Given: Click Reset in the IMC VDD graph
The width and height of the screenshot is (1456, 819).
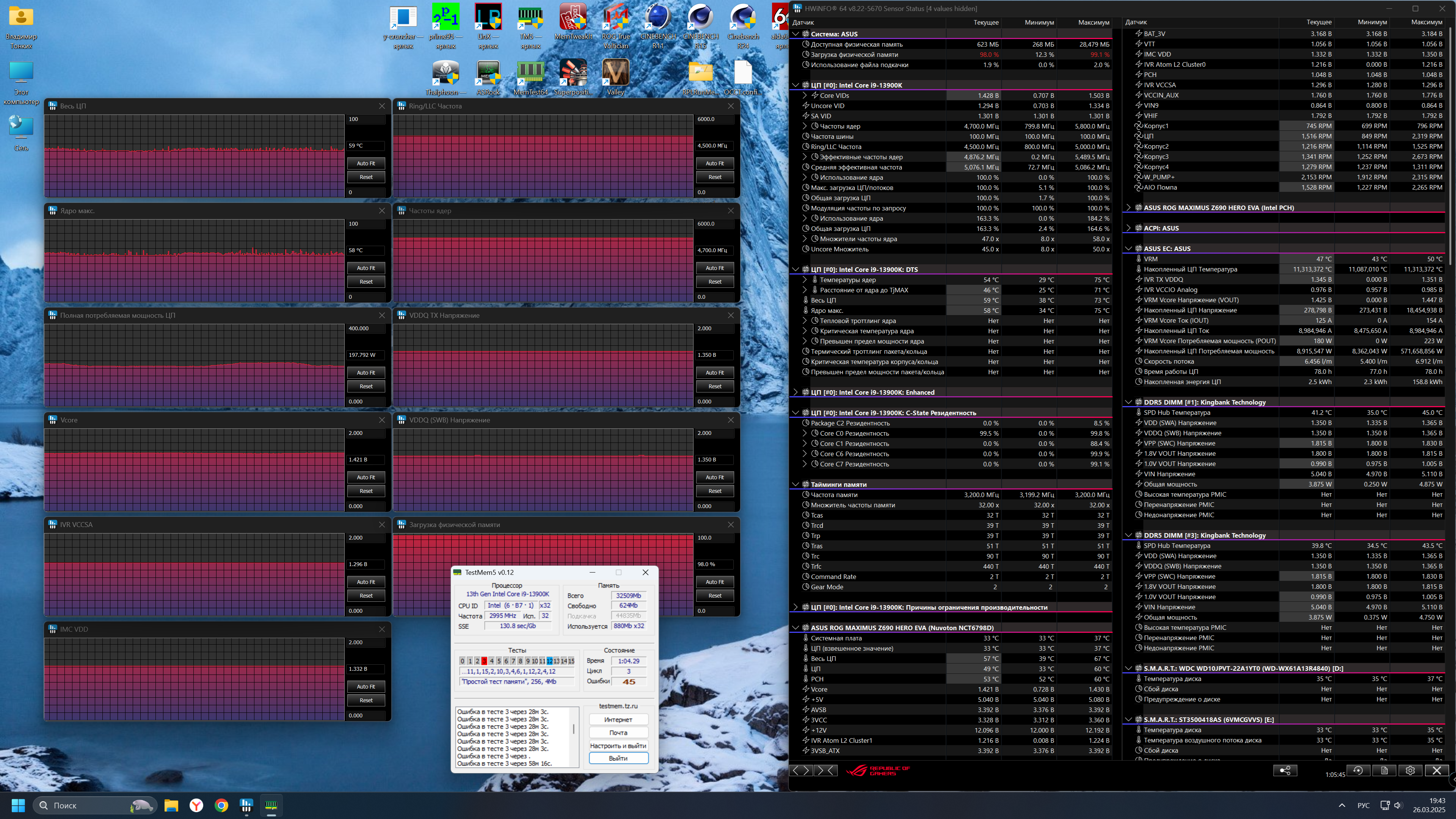Looking at the screenshot, I should pyautogui.click(x=366, y=700).
